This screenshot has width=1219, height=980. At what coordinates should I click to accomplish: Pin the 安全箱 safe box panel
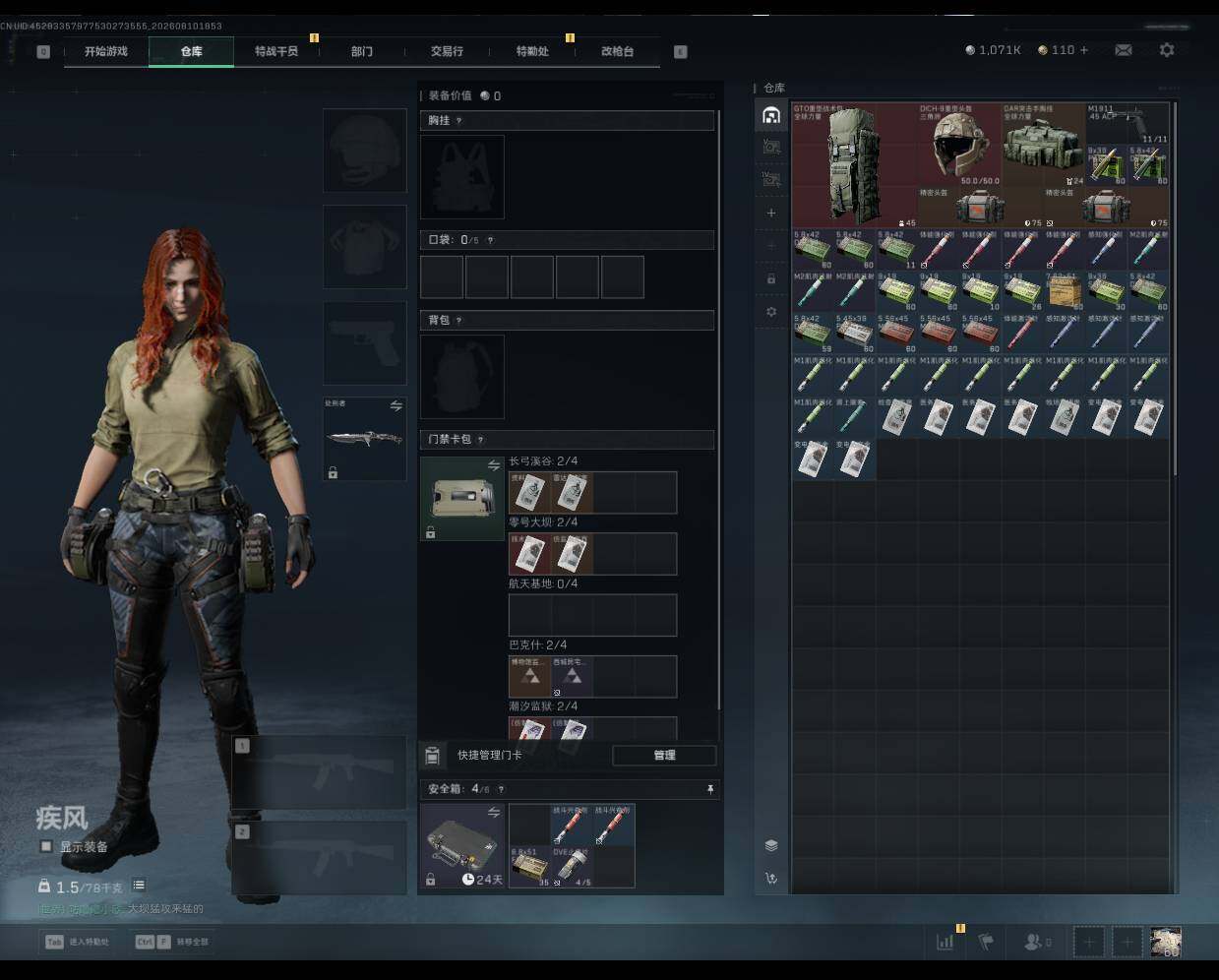point(709,789)
